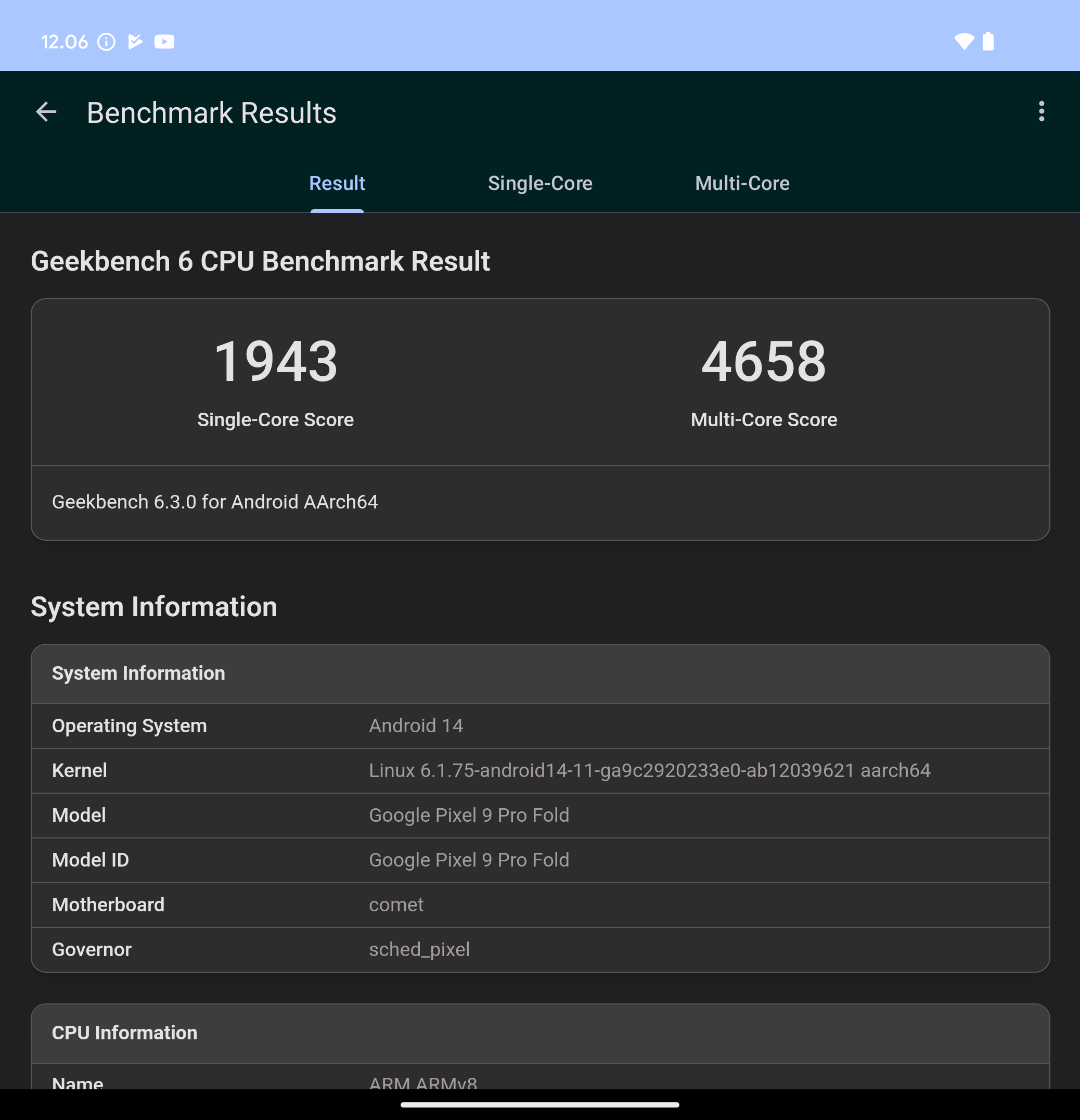Image resolution: width=1080 pixels, height=1120 pixels.
Task: Tap Google Pixel 9 Pro Fold in Model ID row
Action: coord(469,860)
